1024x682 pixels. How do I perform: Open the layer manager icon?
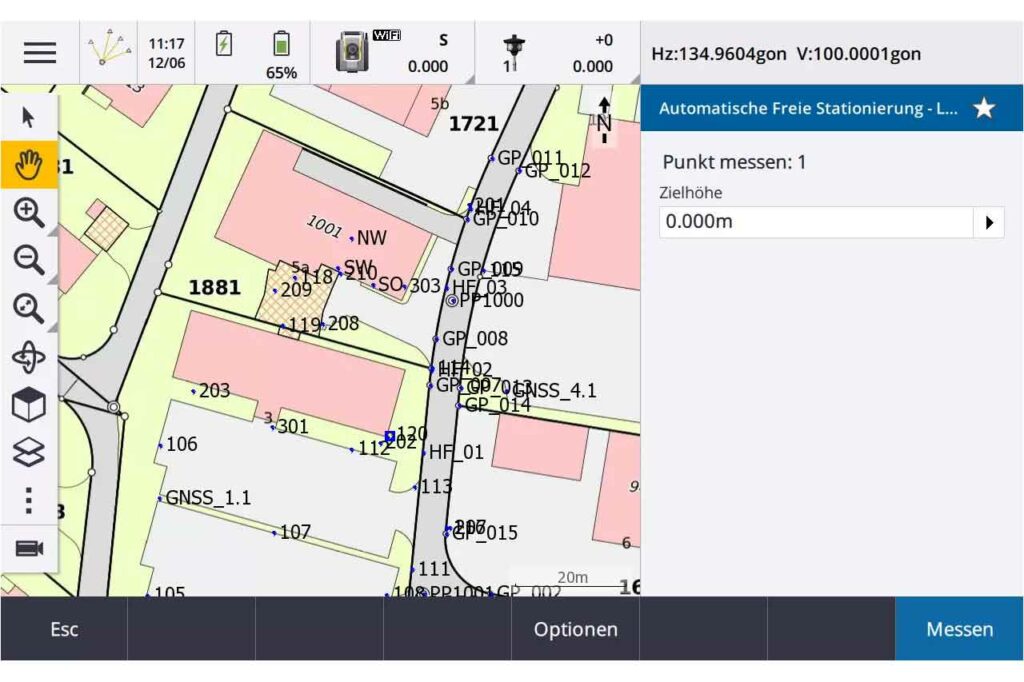[x=29, y=451]
